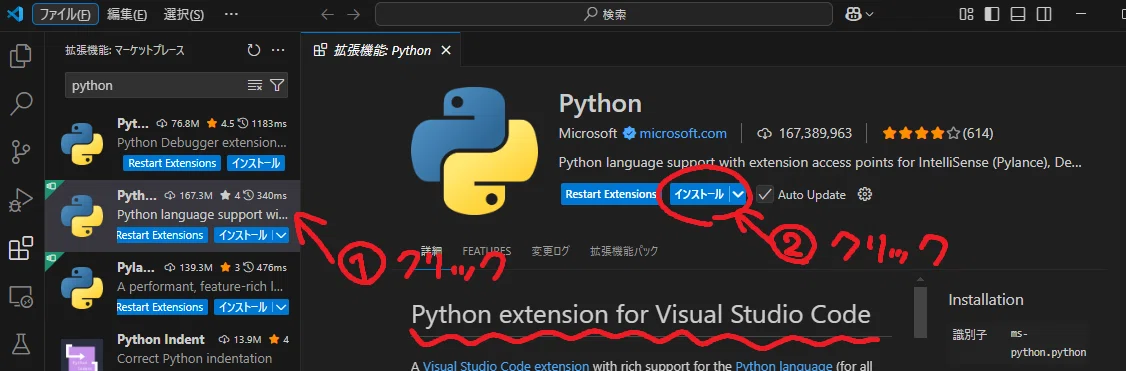
Task: Restart Extensions for Python Debugger item
Action: 172,163
